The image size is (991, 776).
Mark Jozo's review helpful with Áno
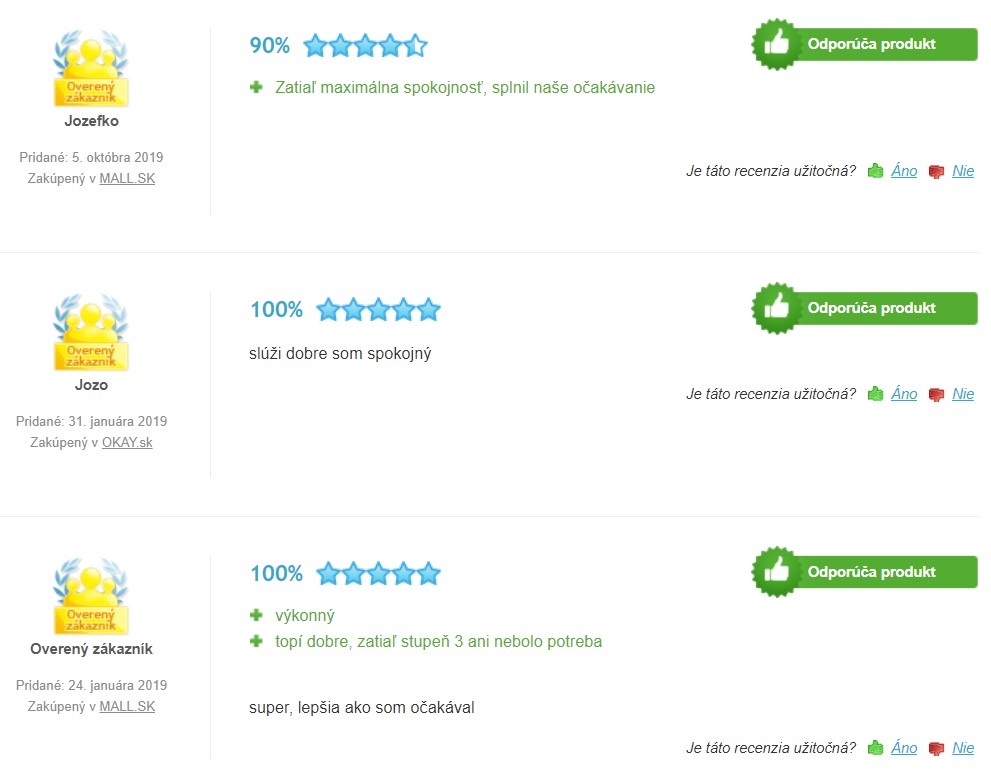pos(904,394)
